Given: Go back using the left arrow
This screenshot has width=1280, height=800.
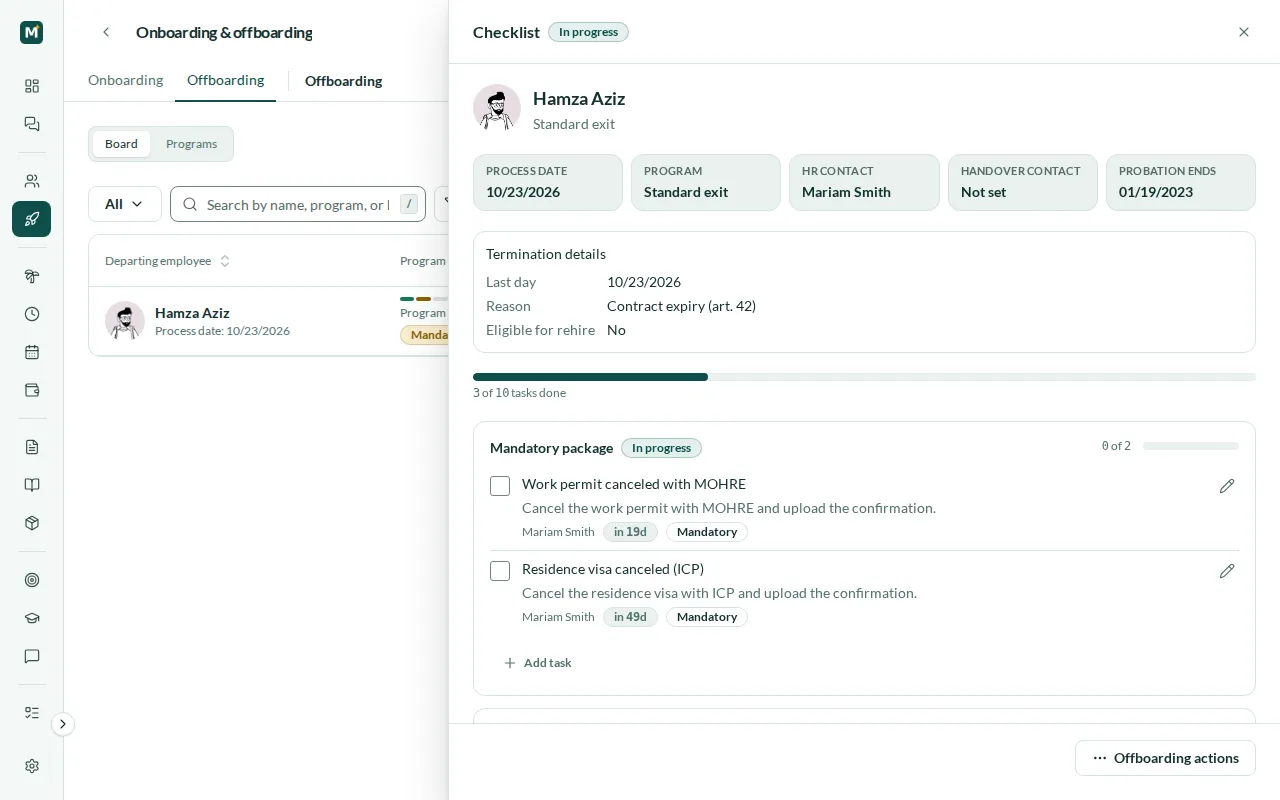Looking at the screenshot, I should point(106,32).
